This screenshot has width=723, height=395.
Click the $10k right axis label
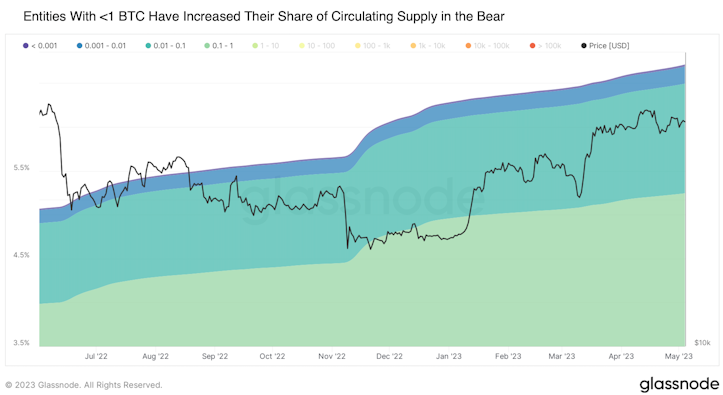coord(702,343)
